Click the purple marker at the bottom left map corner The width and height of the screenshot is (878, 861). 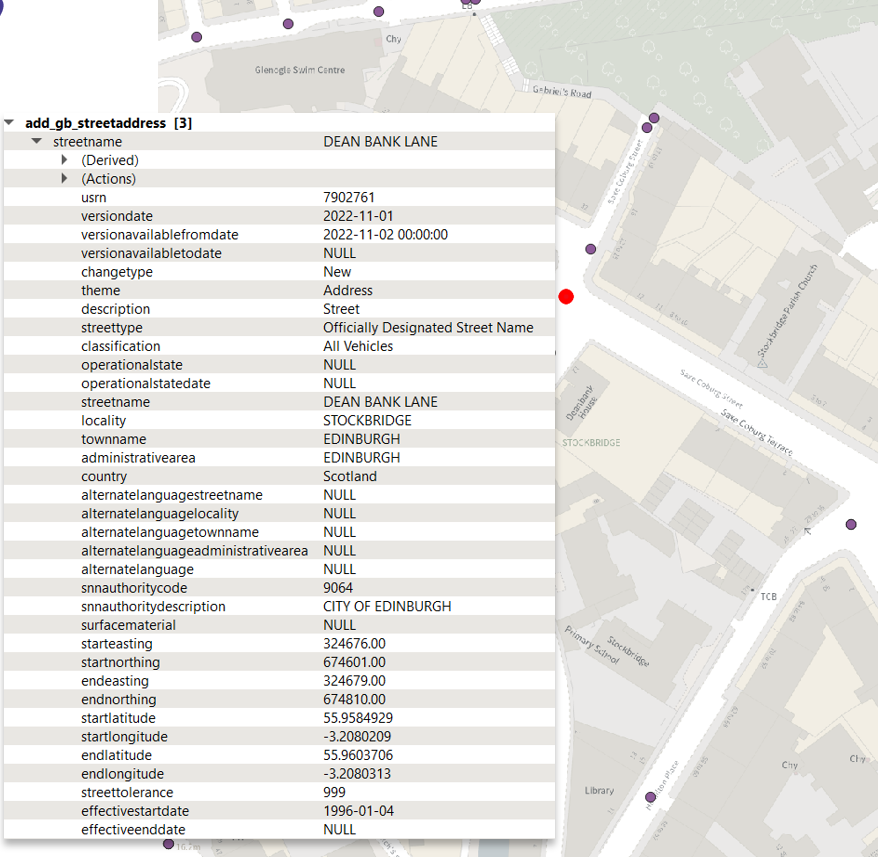[167, 843]
